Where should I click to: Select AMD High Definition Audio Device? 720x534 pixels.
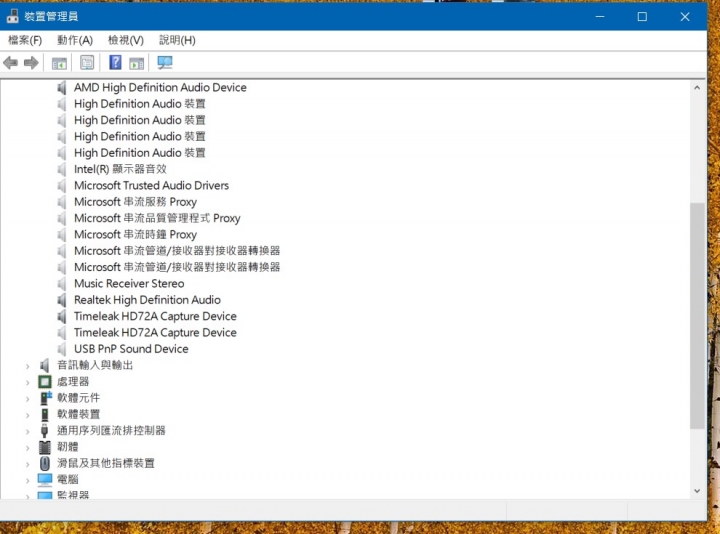point(160,87)
